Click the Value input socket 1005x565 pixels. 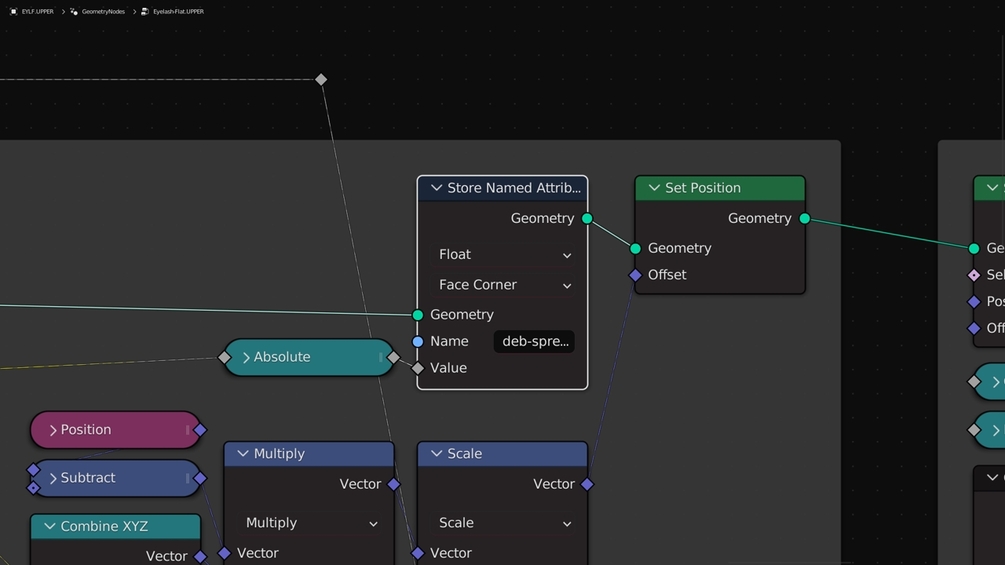click(418, 368)
